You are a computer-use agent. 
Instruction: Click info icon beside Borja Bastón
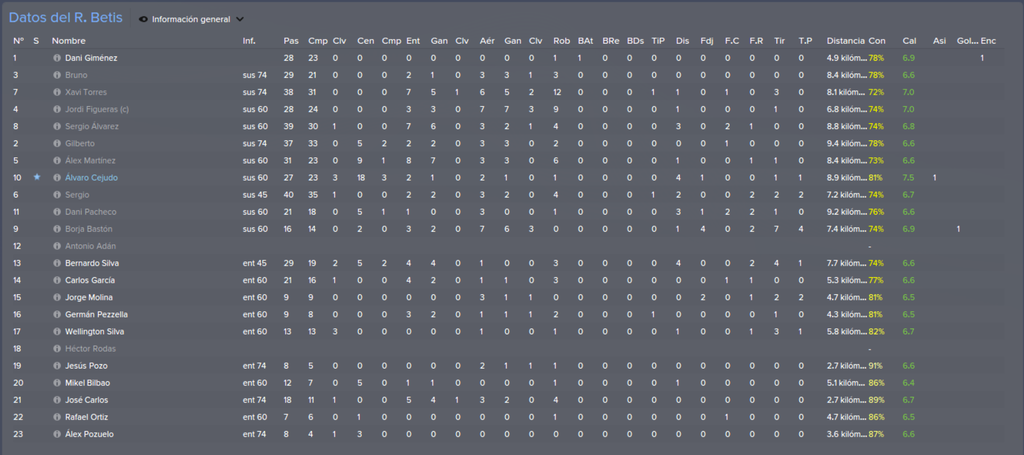(x=57, y=229)
